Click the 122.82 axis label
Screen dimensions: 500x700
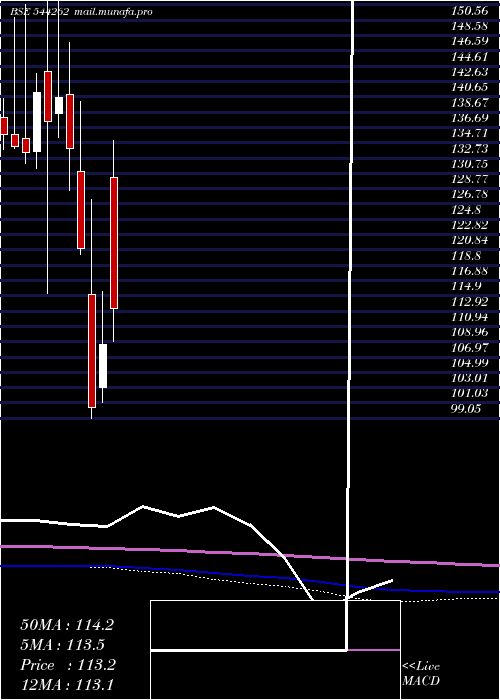(470, 225)
